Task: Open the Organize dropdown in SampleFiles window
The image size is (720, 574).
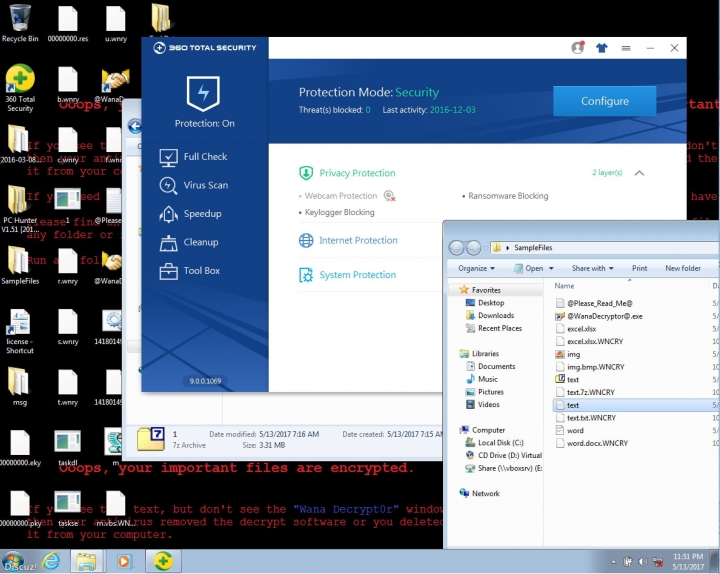Action: click(476, 268)
